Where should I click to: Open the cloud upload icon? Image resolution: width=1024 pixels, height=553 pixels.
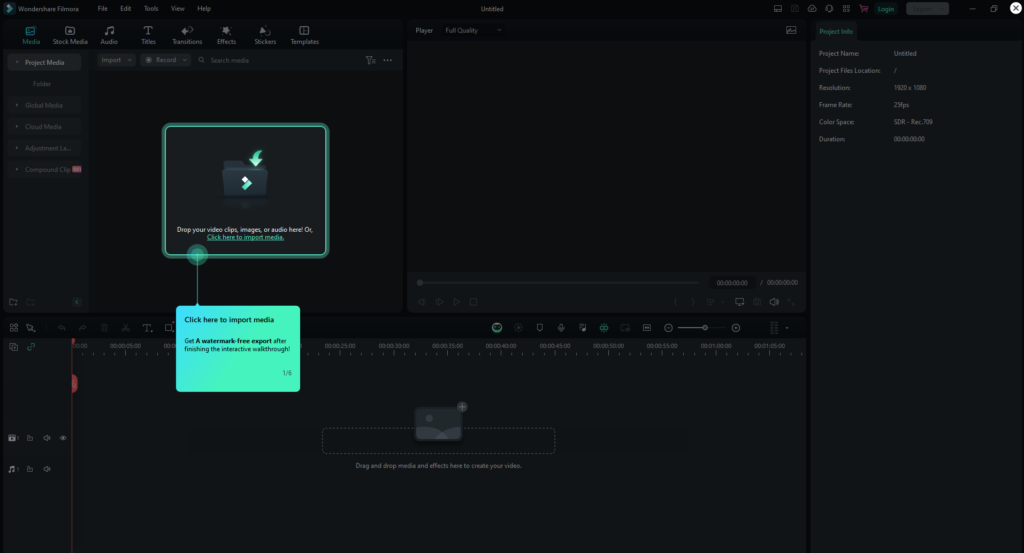pos(812,9)
